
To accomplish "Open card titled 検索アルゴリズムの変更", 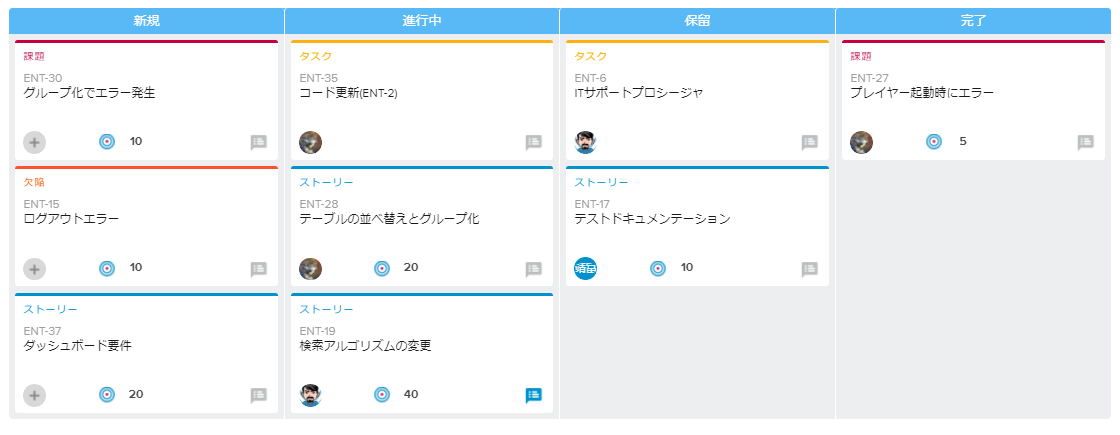I will pos(365,346).
